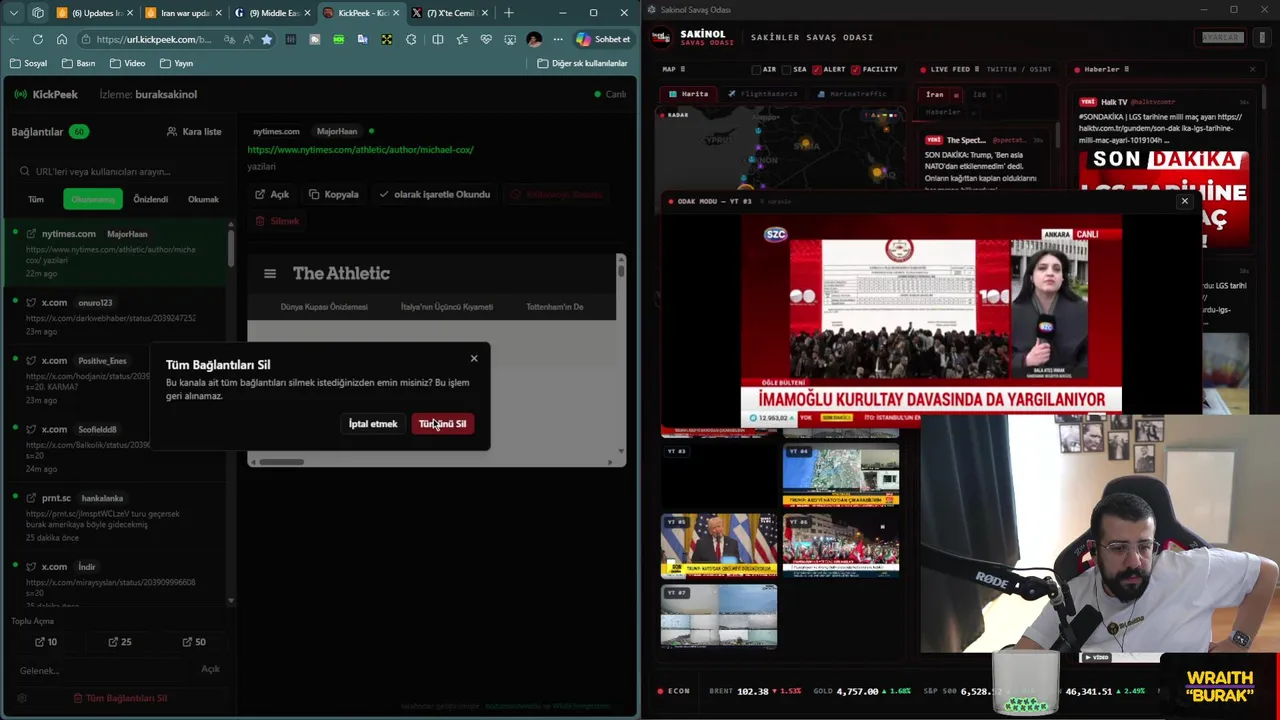Close the Tüm Bağlantıları Sil dialog

tap(474, 358)
